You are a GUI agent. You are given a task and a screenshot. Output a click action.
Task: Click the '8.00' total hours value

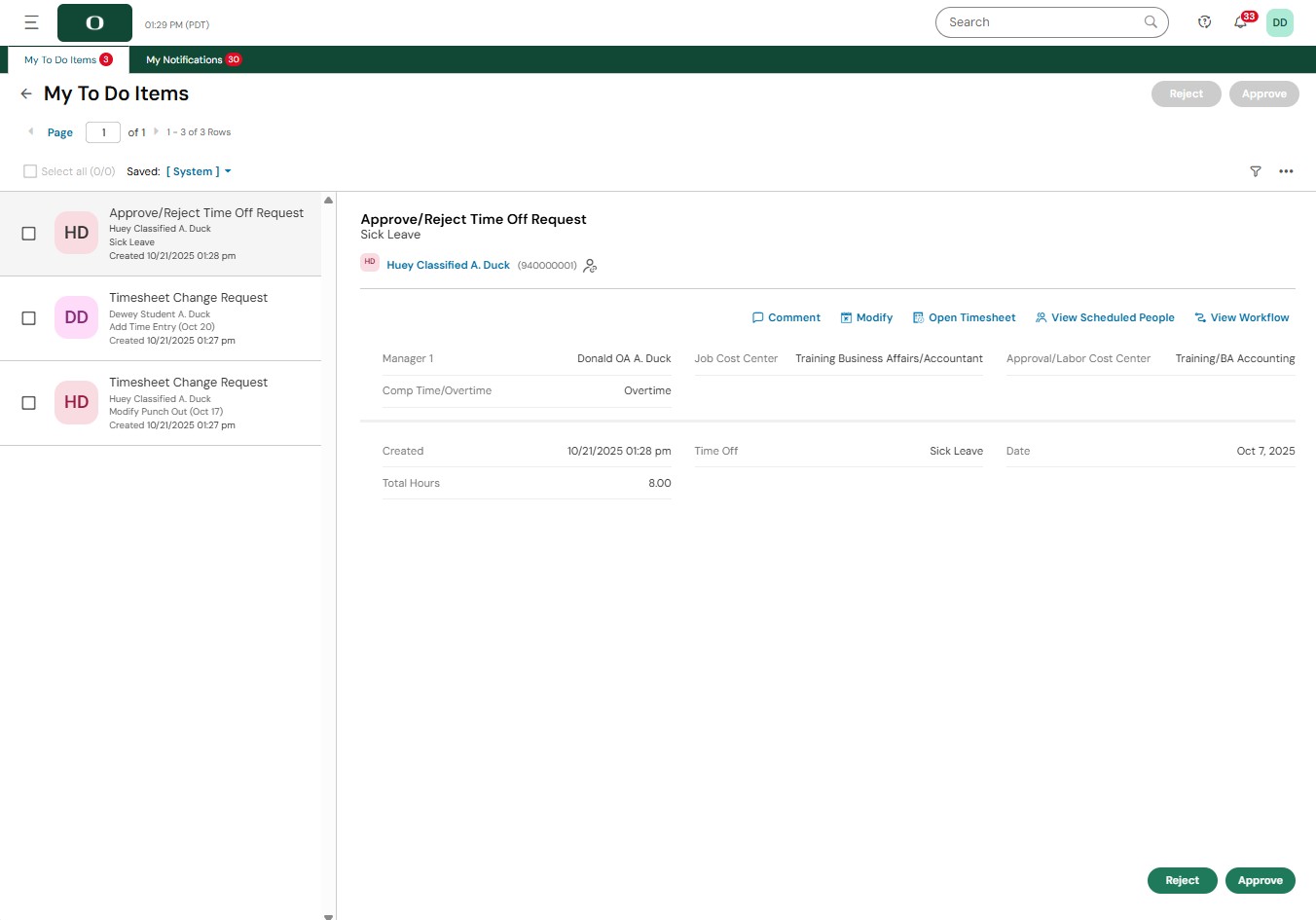coord(660,483)
